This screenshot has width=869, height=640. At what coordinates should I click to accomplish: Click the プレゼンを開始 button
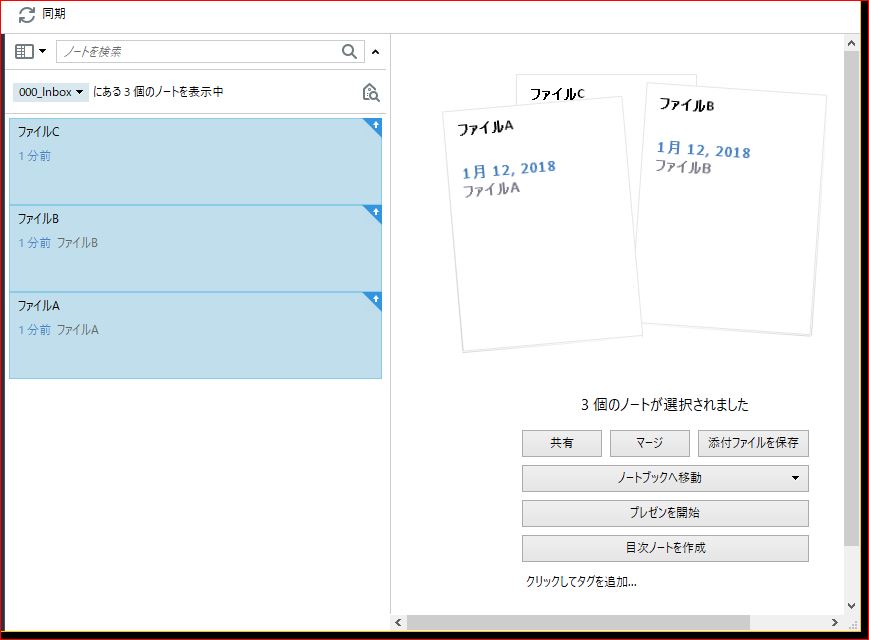click(x=665, y=513)
